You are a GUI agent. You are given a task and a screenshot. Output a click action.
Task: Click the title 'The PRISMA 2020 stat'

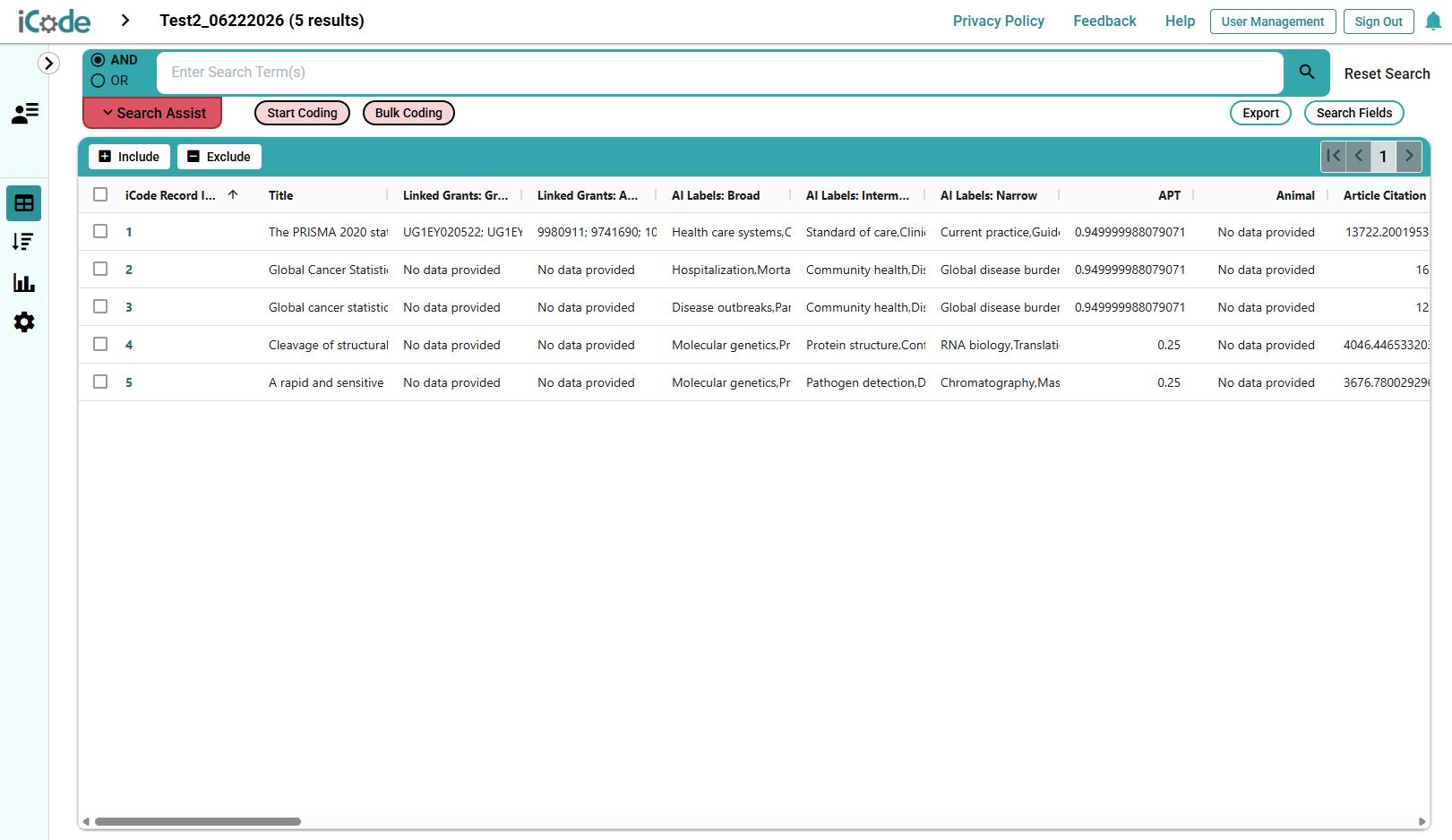328,232
